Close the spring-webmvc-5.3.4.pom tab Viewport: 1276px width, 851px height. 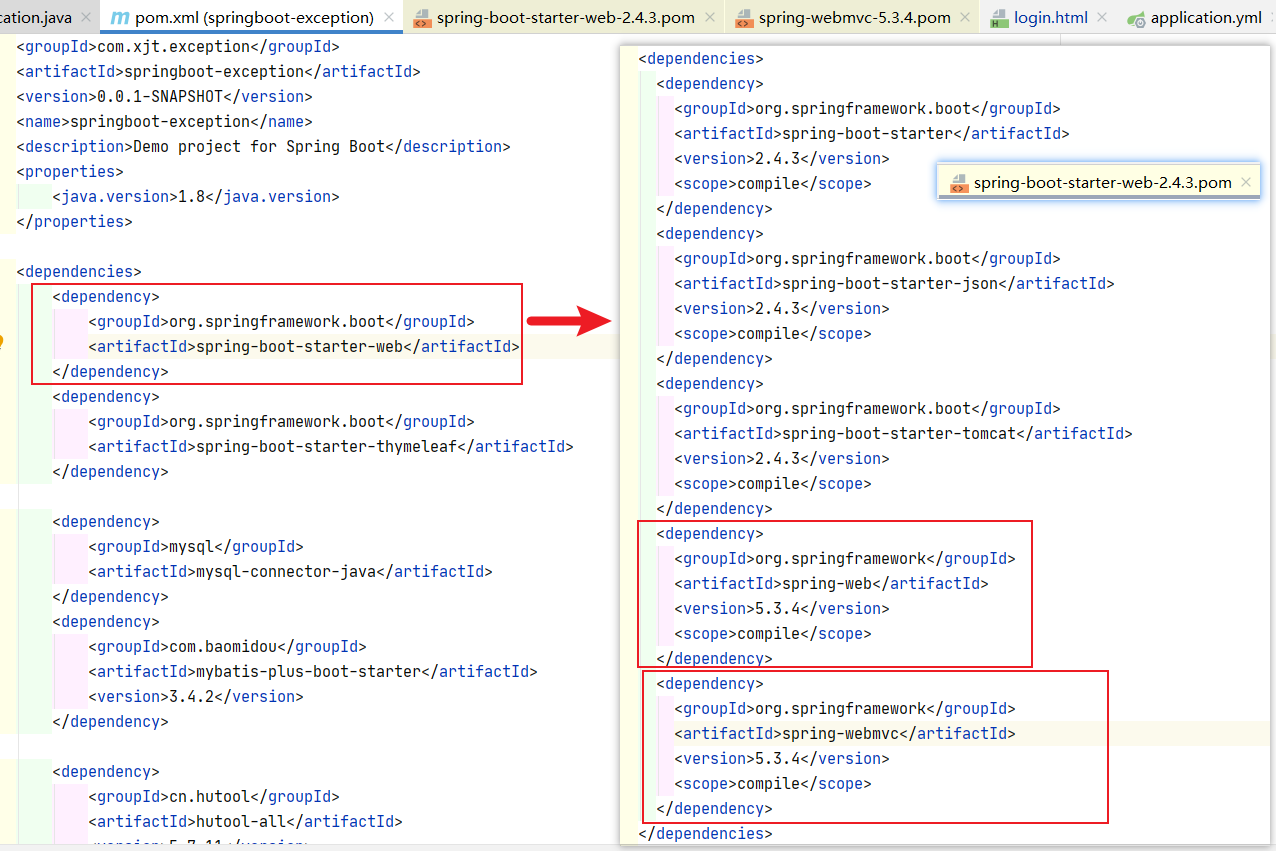pos(967,18)
